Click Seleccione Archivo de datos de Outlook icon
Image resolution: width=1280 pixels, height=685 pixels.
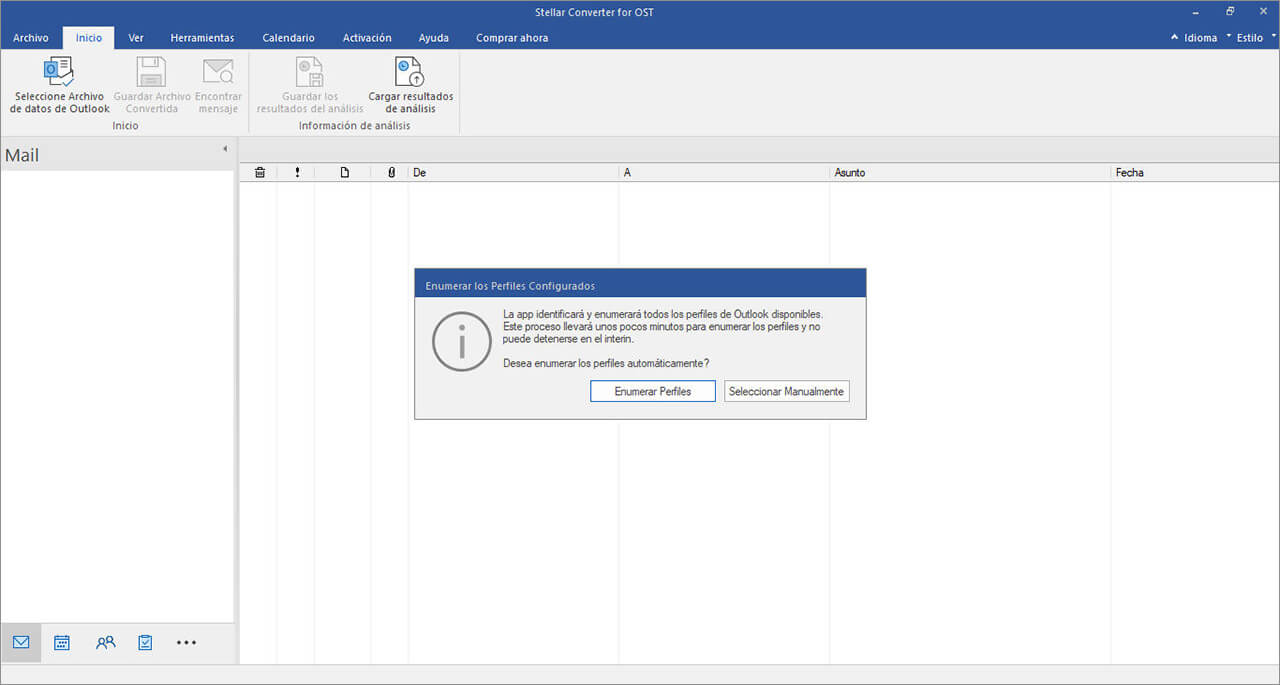coord(59,73)
